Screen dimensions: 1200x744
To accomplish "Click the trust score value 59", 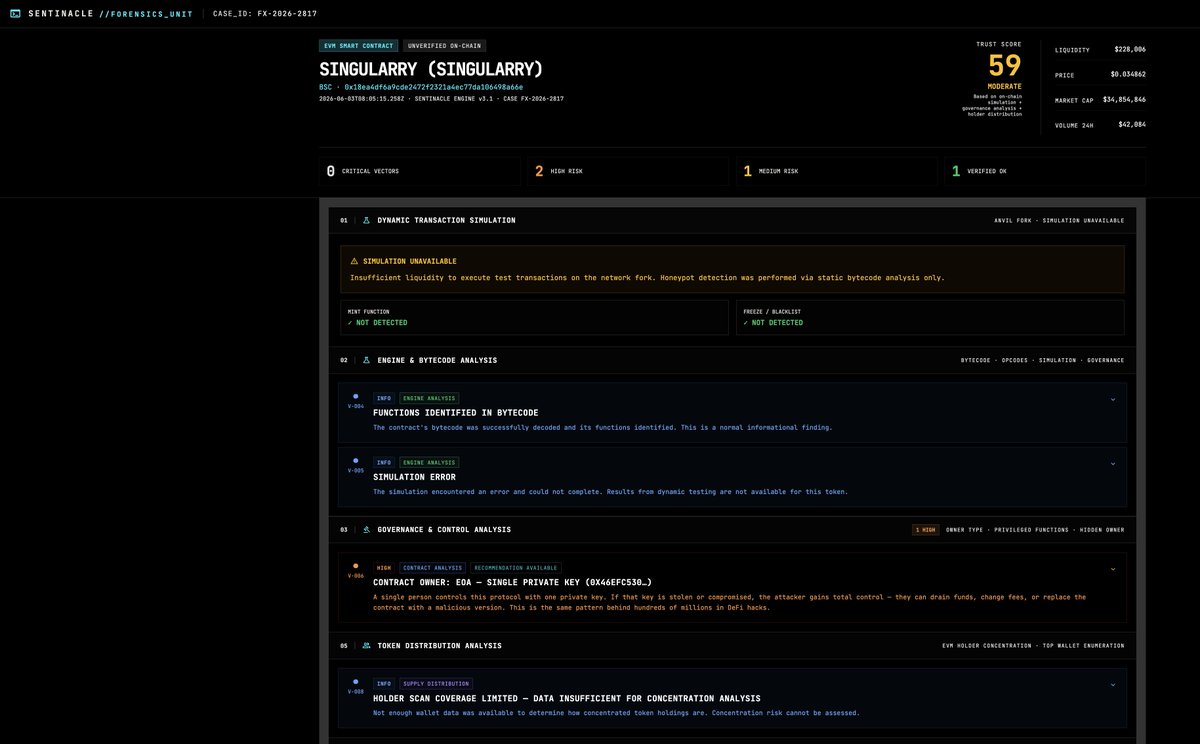I will (x=1005, y=66).
